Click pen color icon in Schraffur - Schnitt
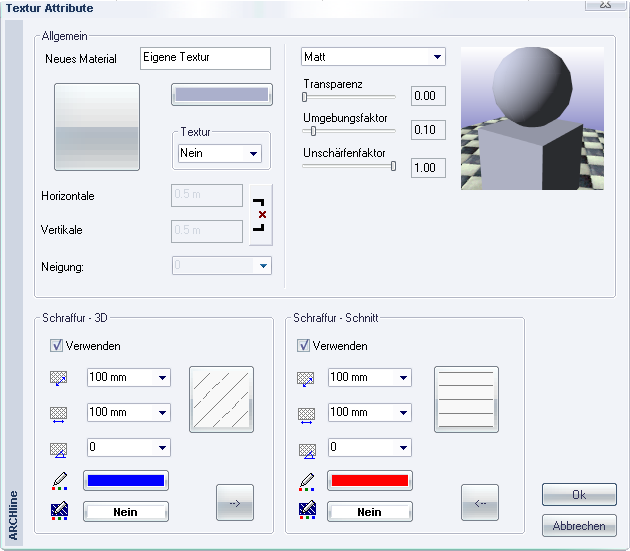The width and height of the screenshot is (630, 551). 307,481
